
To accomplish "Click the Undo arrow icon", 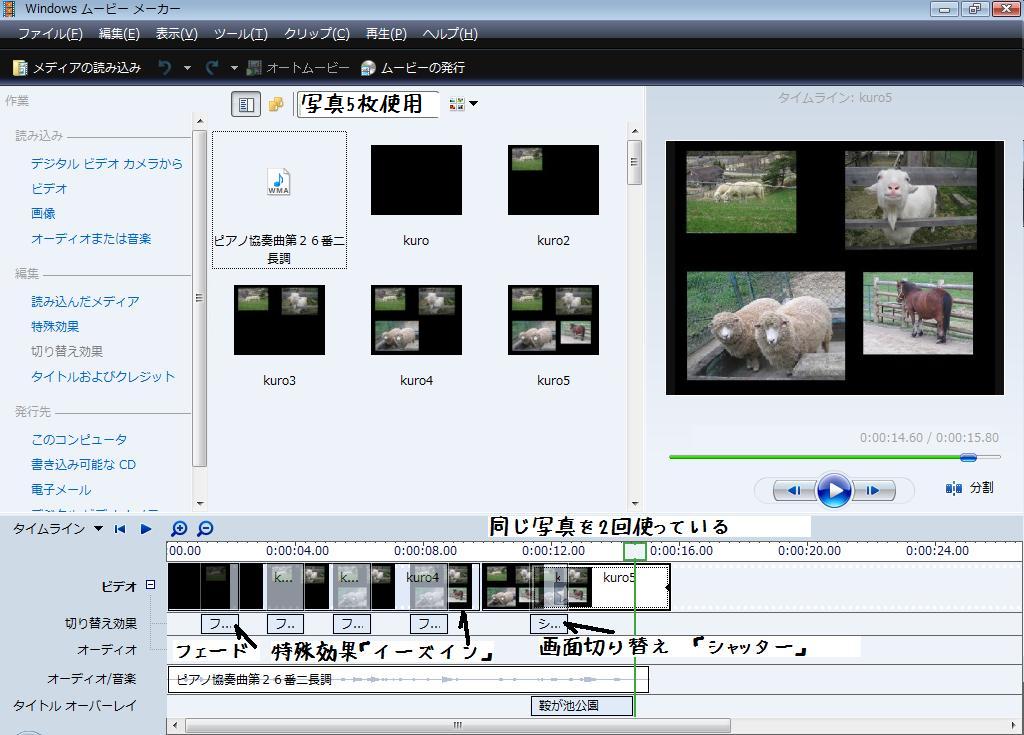I will click(165, 67).
